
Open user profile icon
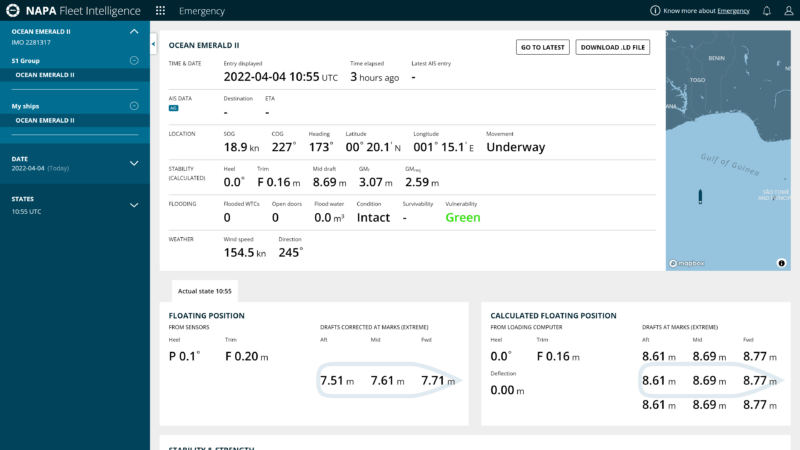[x=788, y=11]
